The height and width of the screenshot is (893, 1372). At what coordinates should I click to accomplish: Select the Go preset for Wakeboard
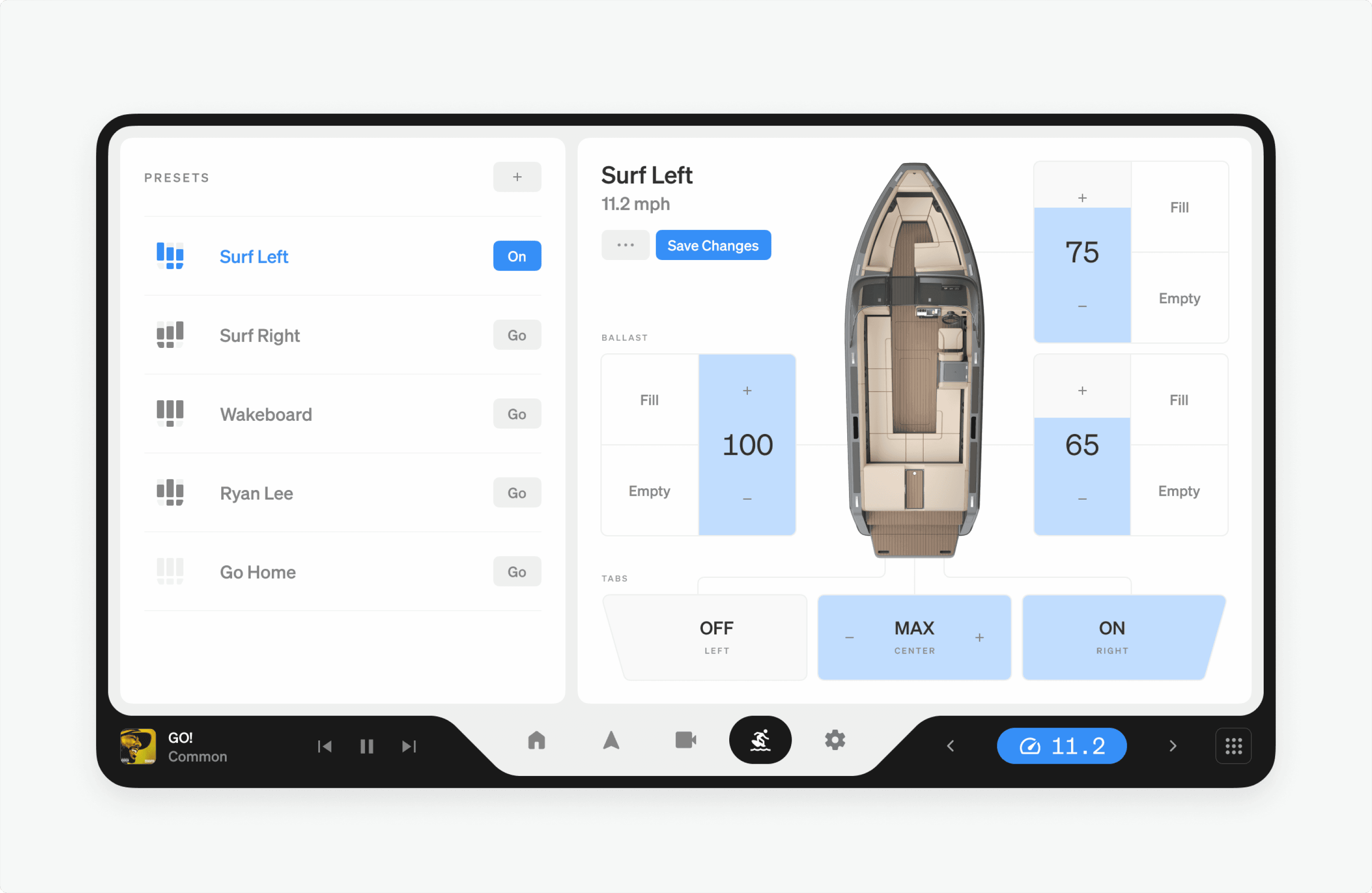pyautogui.click(x=516, y=414)
